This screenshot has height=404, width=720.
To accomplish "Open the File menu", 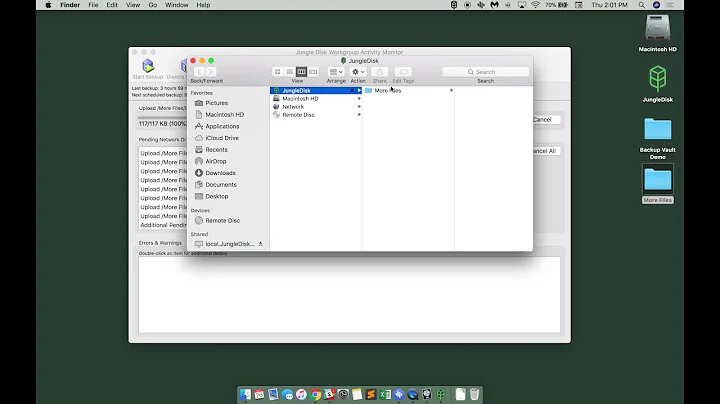I will point(93,5).
